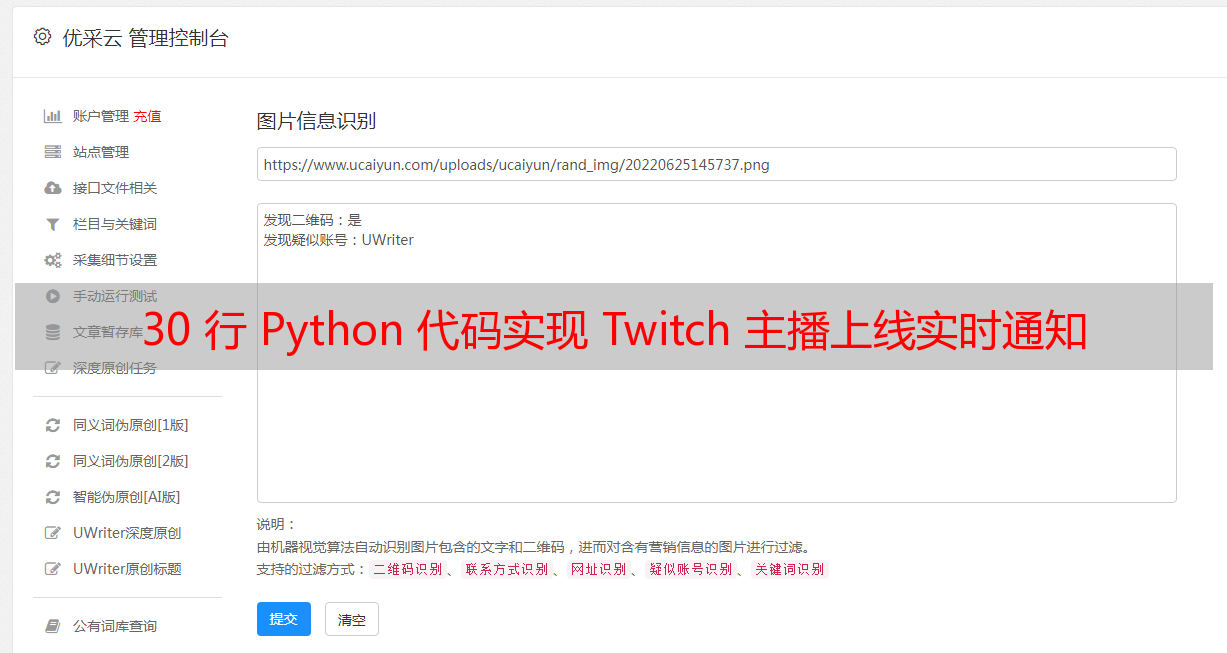Image resolution: width=1227 pixels, height=653 pixels.
Task: Open UWriter原创标题 page
Action: coord(127,569)
